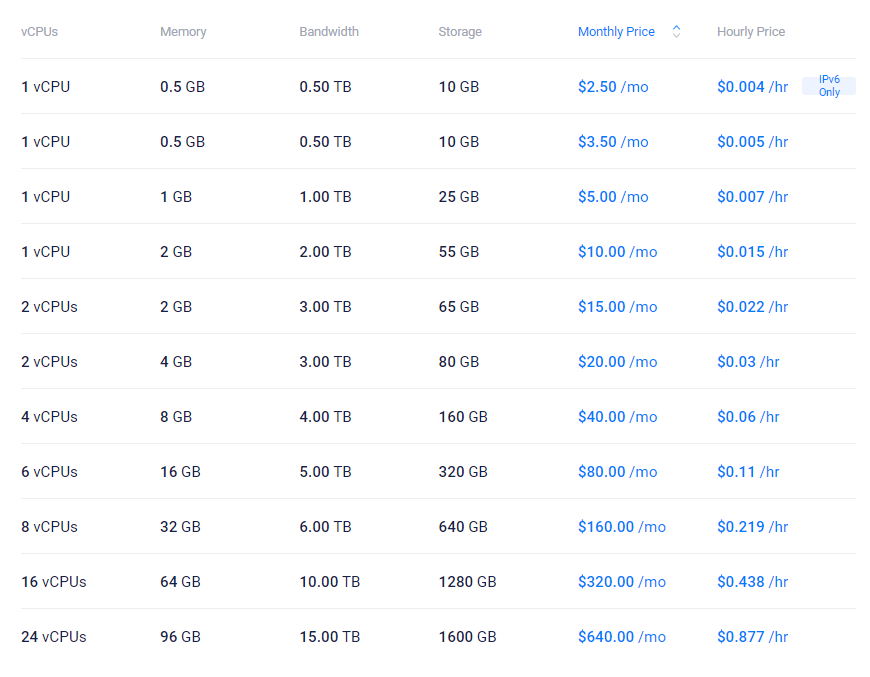
Task: Click the Bandwidth column header
Action: coord(328,32)
